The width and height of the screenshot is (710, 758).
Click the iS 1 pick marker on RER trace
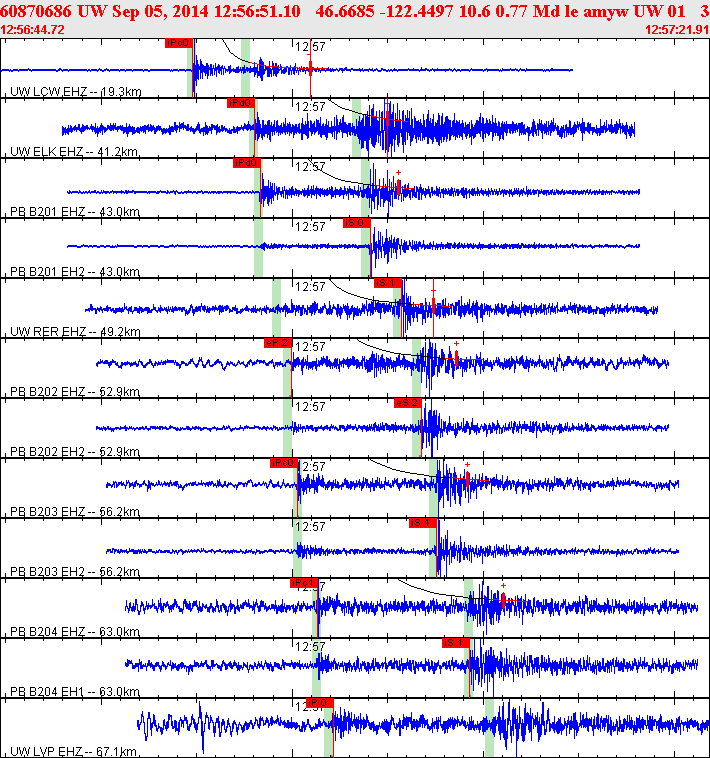tap(387, 283)
